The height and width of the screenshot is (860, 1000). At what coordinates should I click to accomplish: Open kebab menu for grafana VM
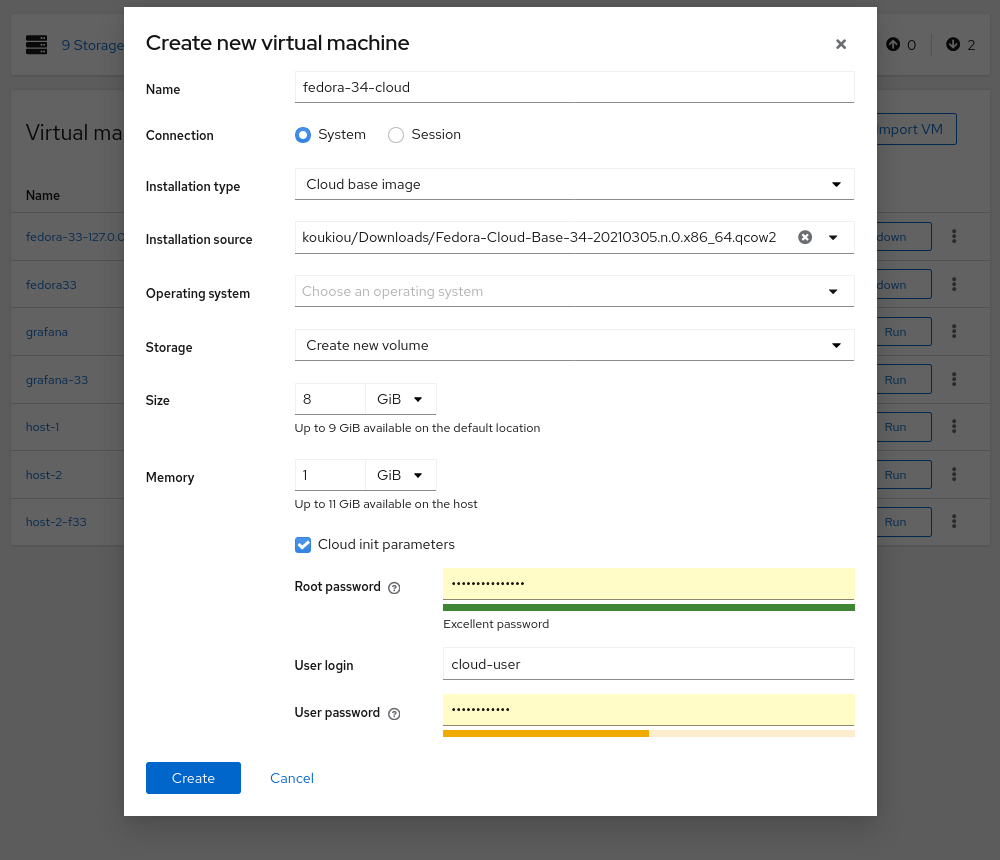coord(954,331)
